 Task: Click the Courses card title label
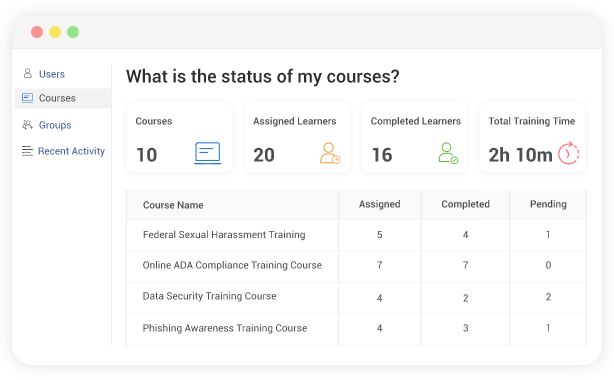[154, 121]
